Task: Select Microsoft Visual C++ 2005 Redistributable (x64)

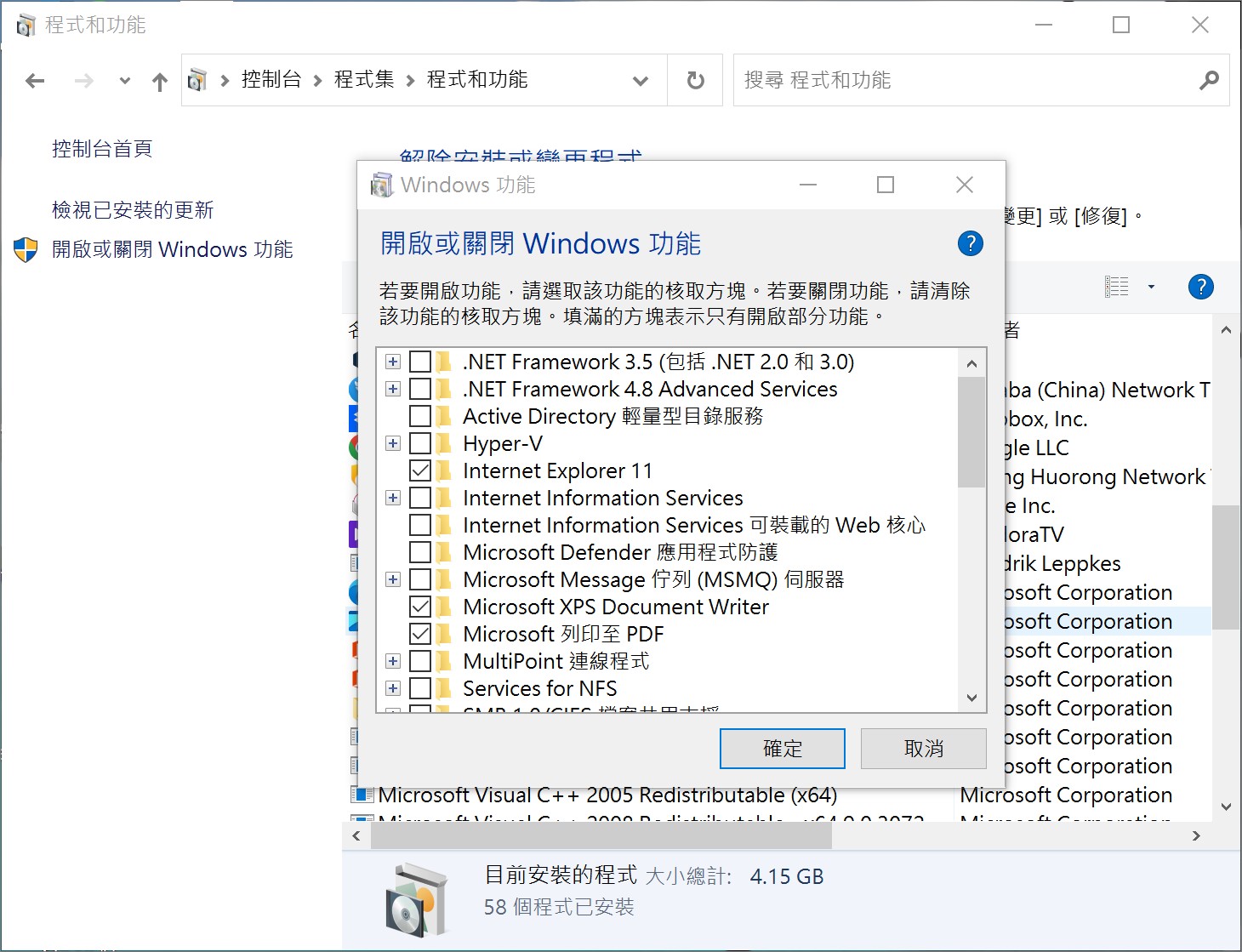Action: (608, 795)
